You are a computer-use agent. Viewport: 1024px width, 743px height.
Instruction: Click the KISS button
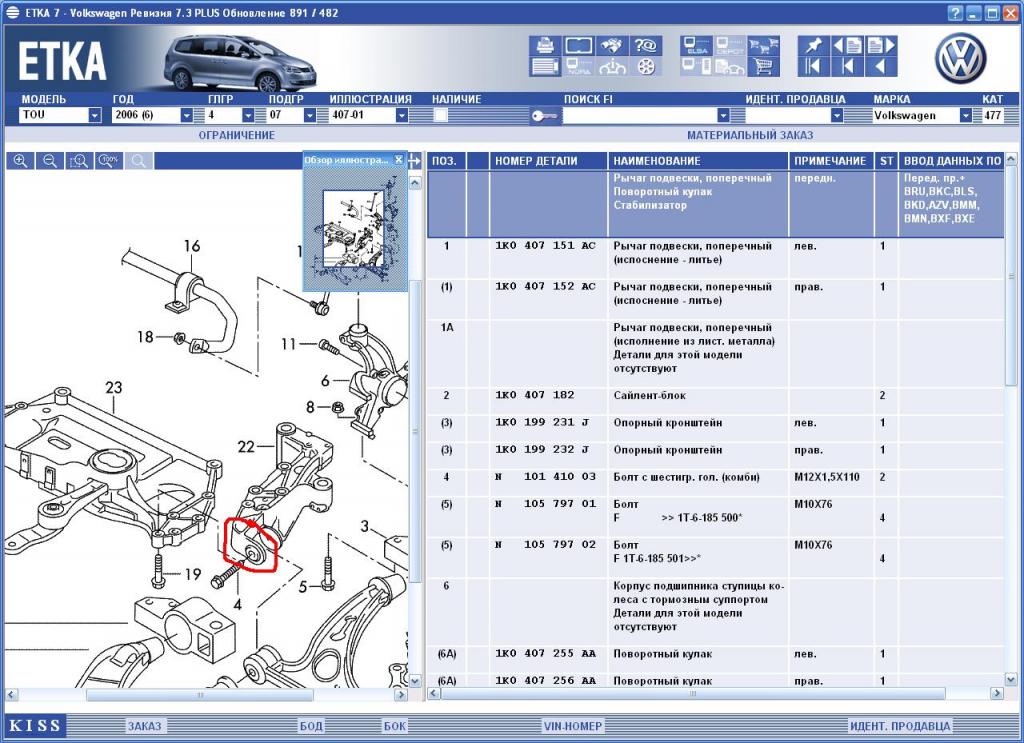(x=35, y=725)
